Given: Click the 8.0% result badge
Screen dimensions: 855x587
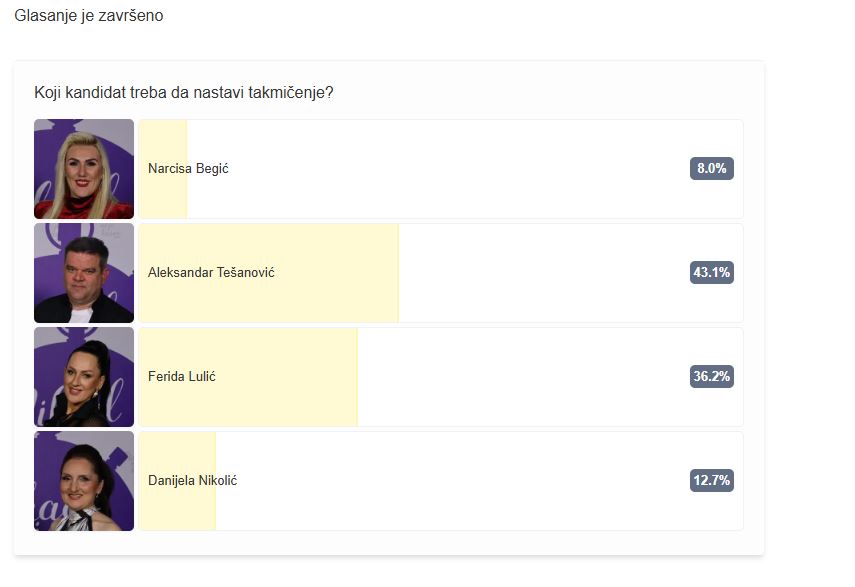Looking at the screenshot, I should click(712, 168).
